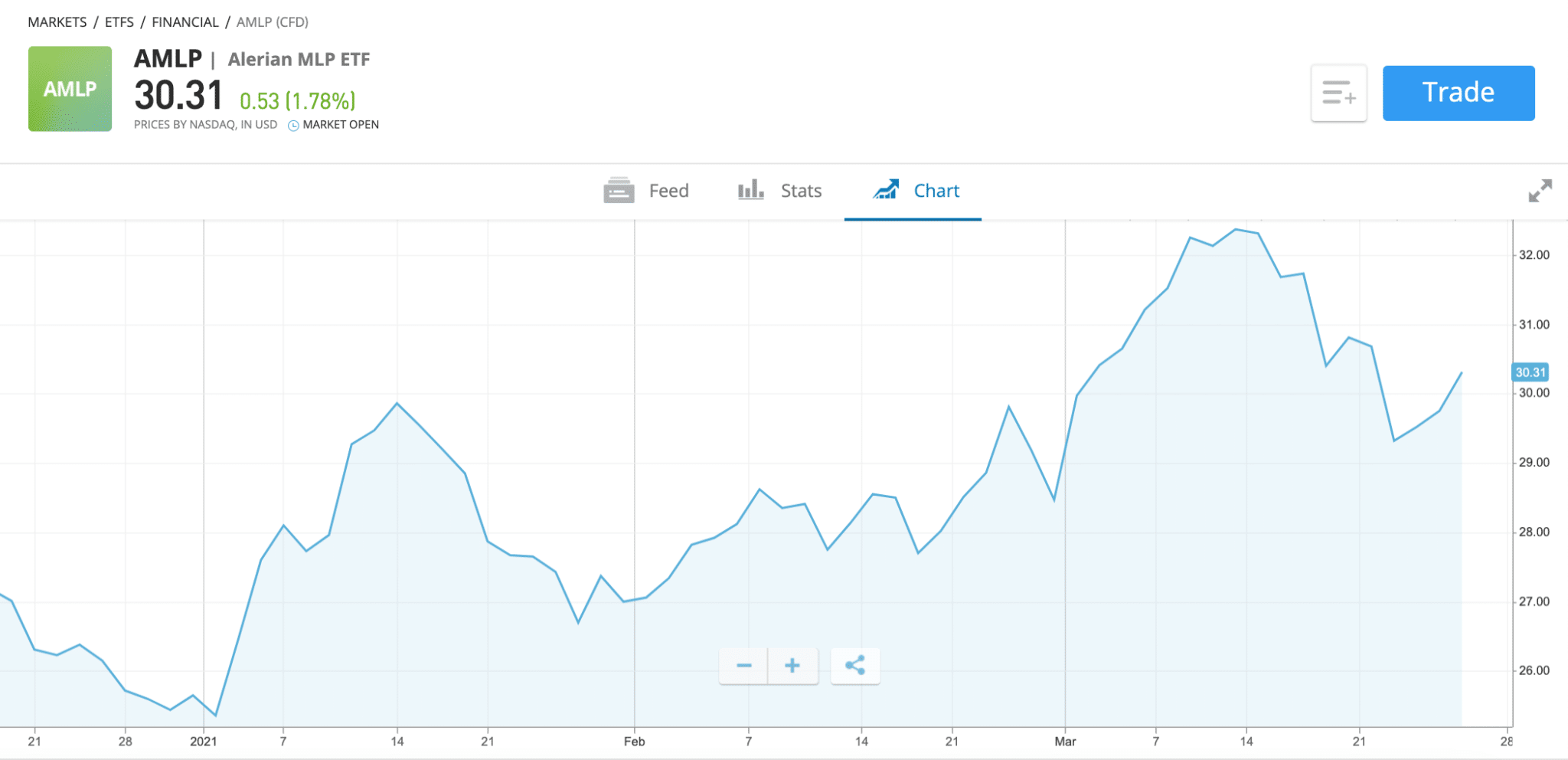Click the FINANCIAL breadcrumb
This screenshot has width=1568, height=760.
pos(185,22)
